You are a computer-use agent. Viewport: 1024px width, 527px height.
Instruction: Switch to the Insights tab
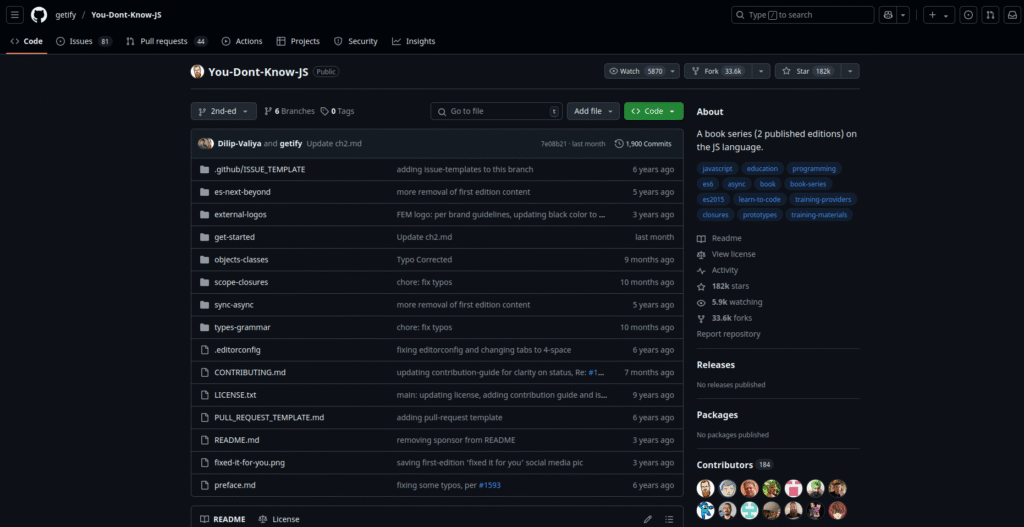[413, 41]
